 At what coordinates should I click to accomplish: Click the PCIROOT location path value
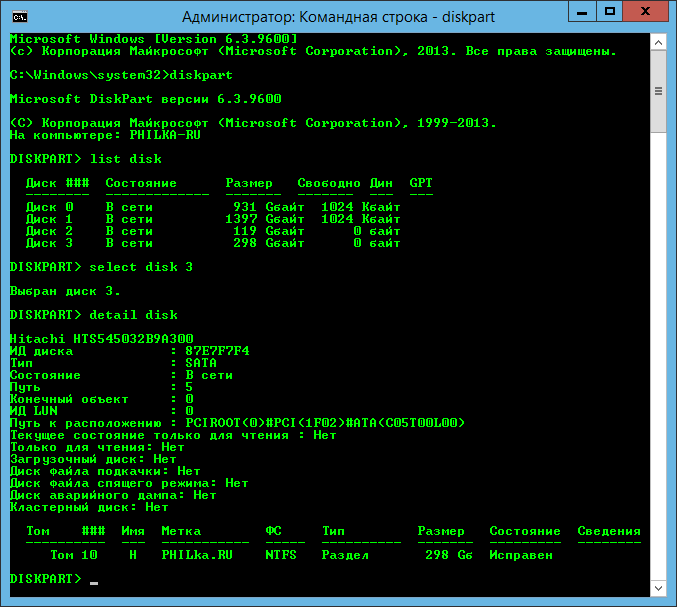coord(325,423)
